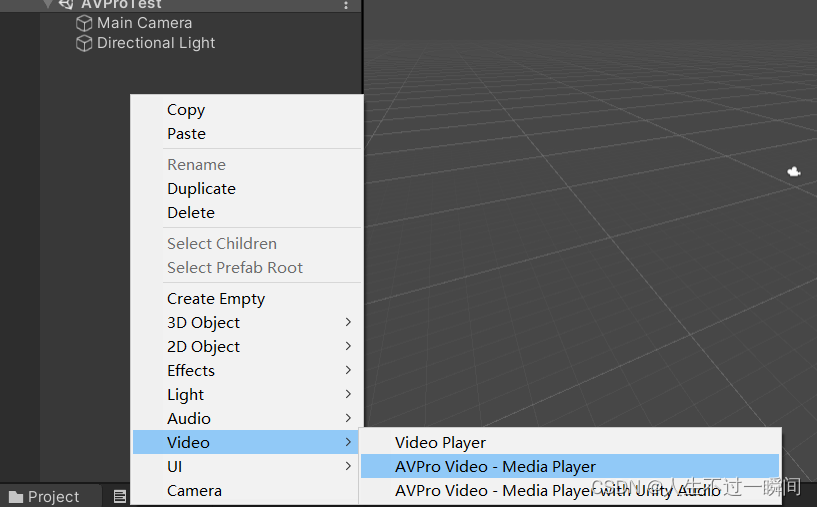Expand the Effects submenu arrow

[348, 370]
